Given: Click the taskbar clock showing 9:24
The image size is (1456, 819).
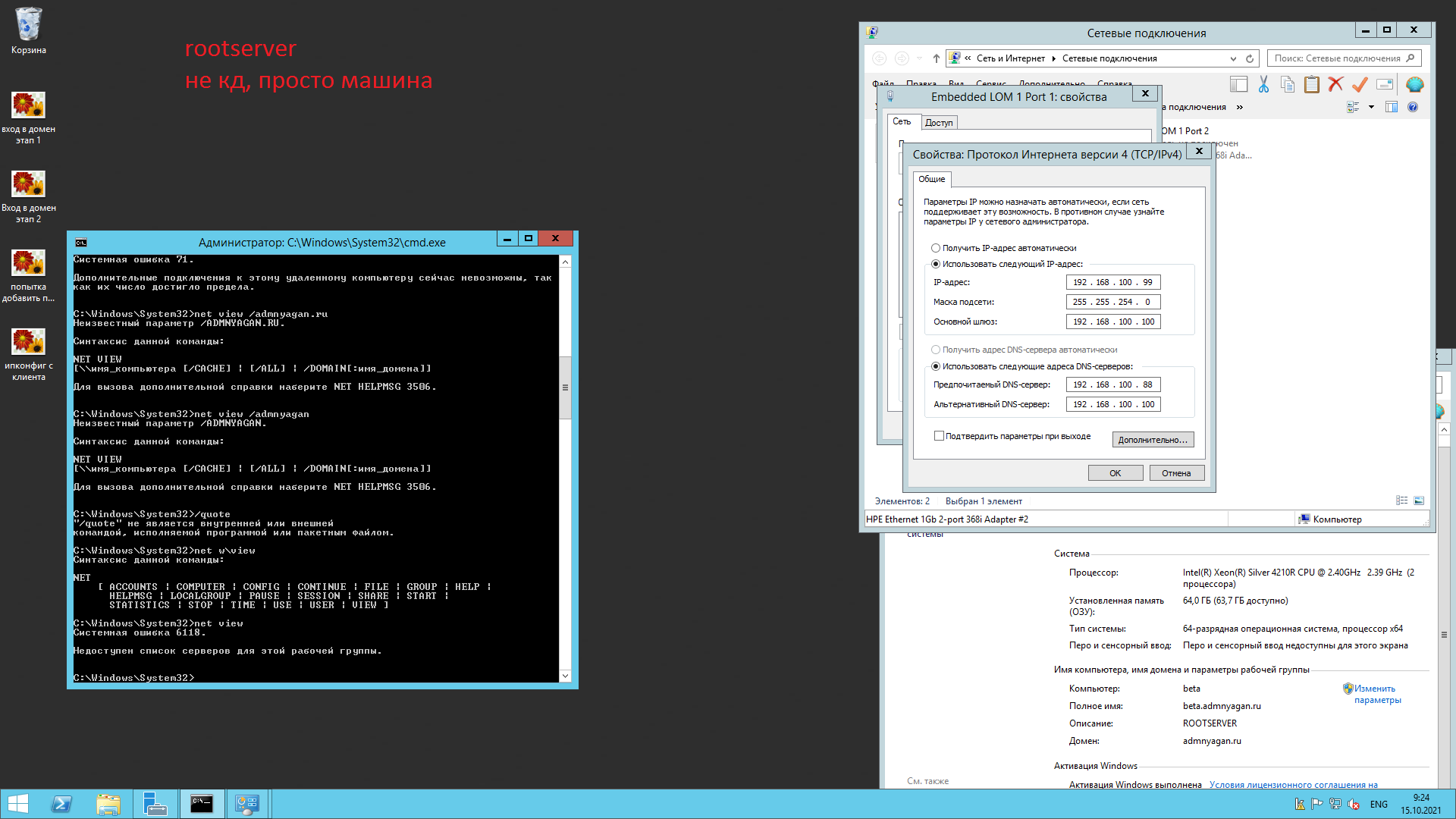Looking at the screenshot, I should click(1421, 804).
